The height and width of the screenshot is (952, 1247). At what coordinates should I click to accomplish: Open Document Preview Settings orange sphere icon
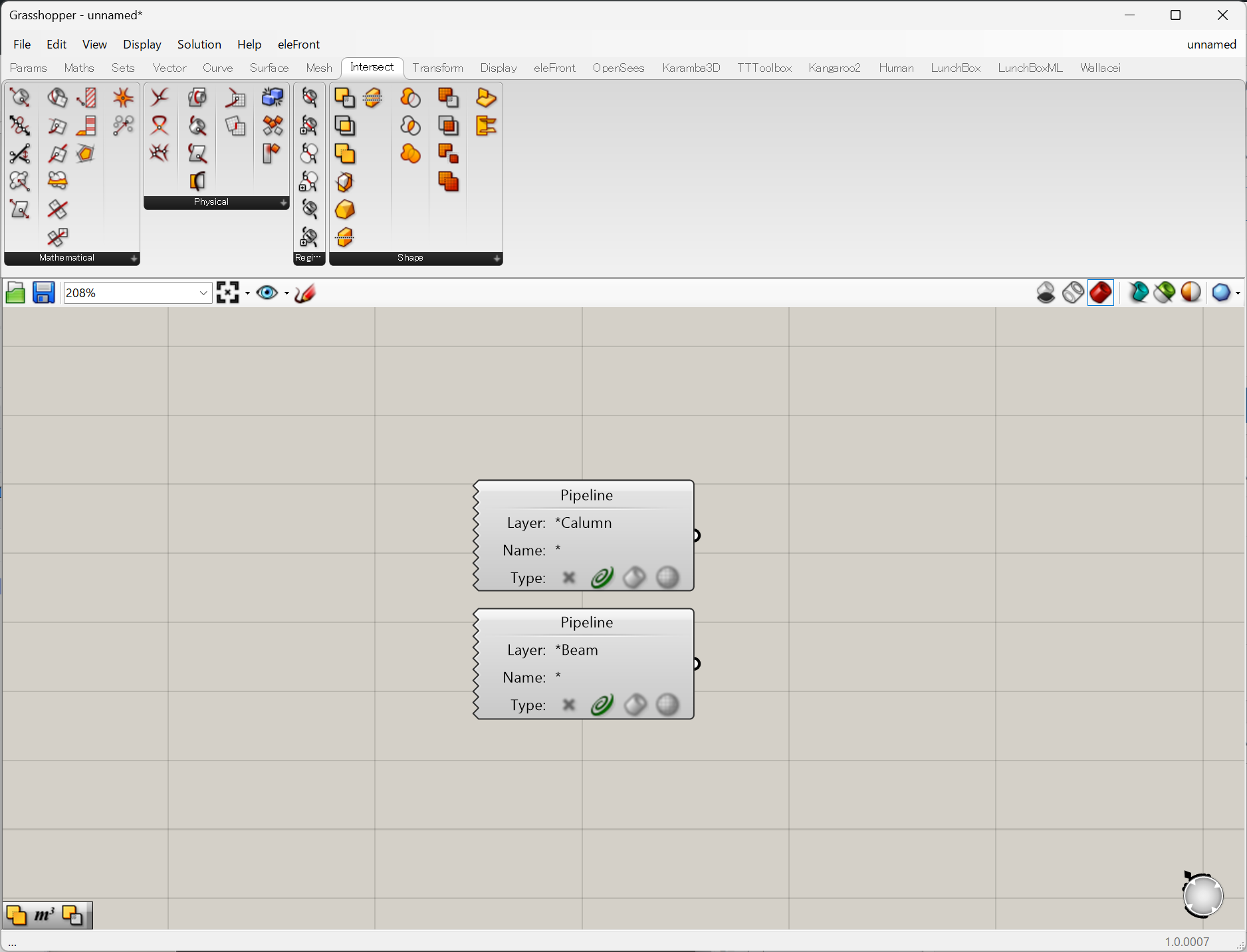[x=1190, y=293]
